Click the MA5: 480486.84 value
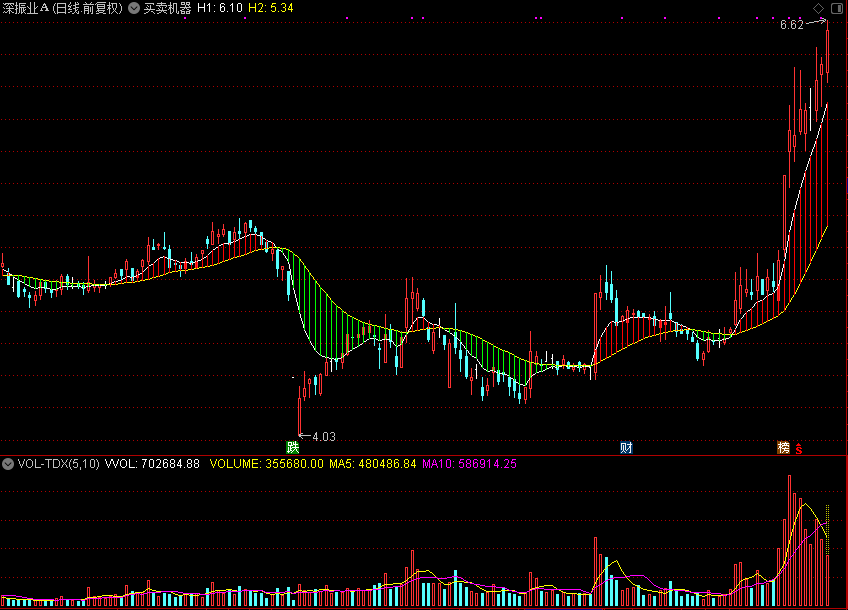 click(x=373, y=464)
